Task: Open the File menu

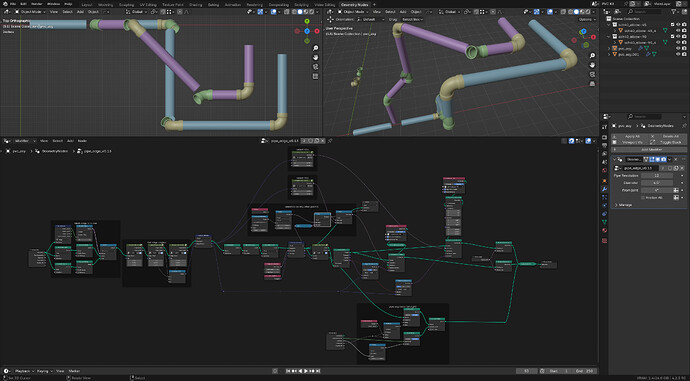Action: pos(13,4)
